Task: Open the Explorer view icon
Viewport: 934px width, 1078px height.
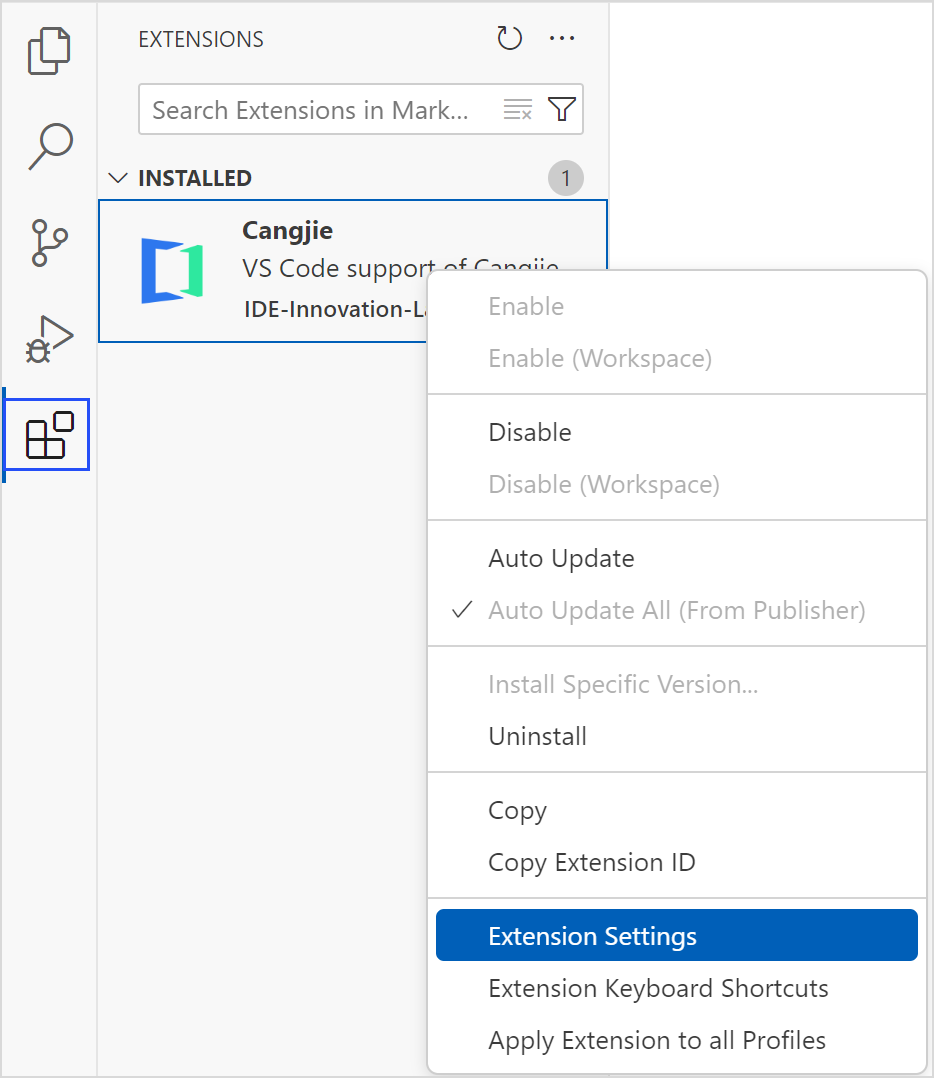Action: 49,51
